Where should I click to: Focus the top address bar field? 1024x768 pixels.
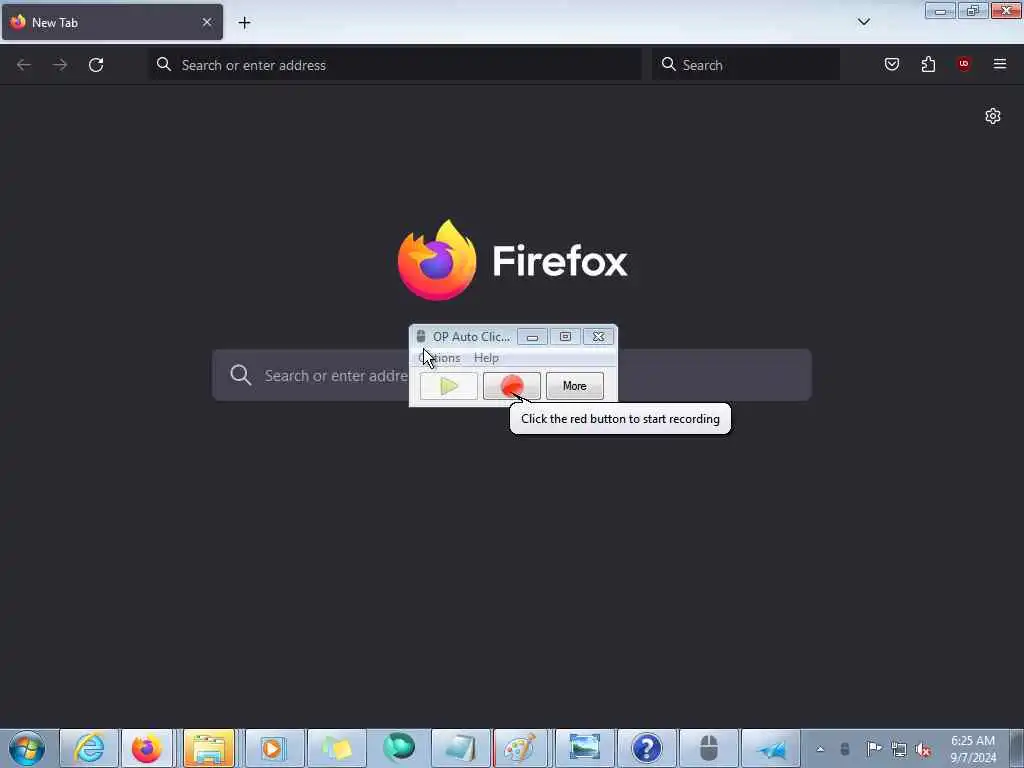click(395, 65)
